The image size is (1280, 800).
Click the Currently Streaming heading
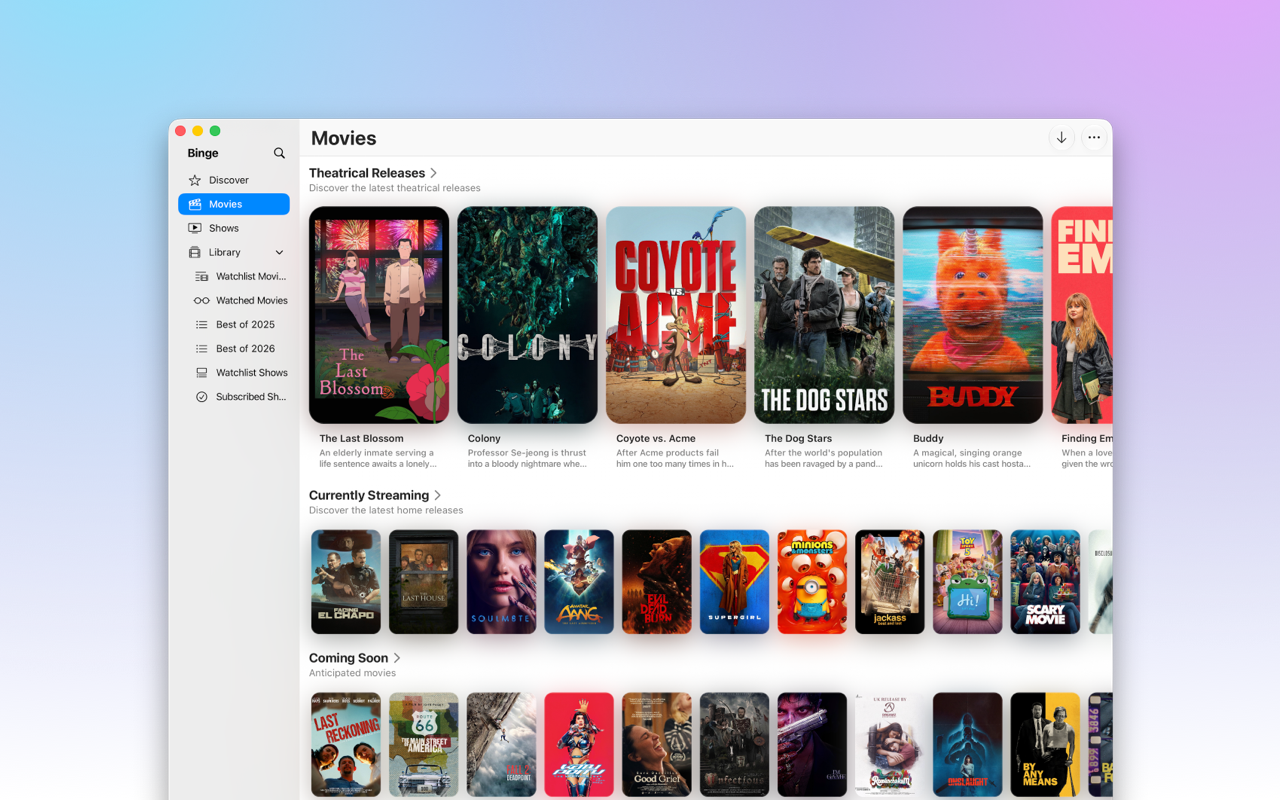point(369,495)
